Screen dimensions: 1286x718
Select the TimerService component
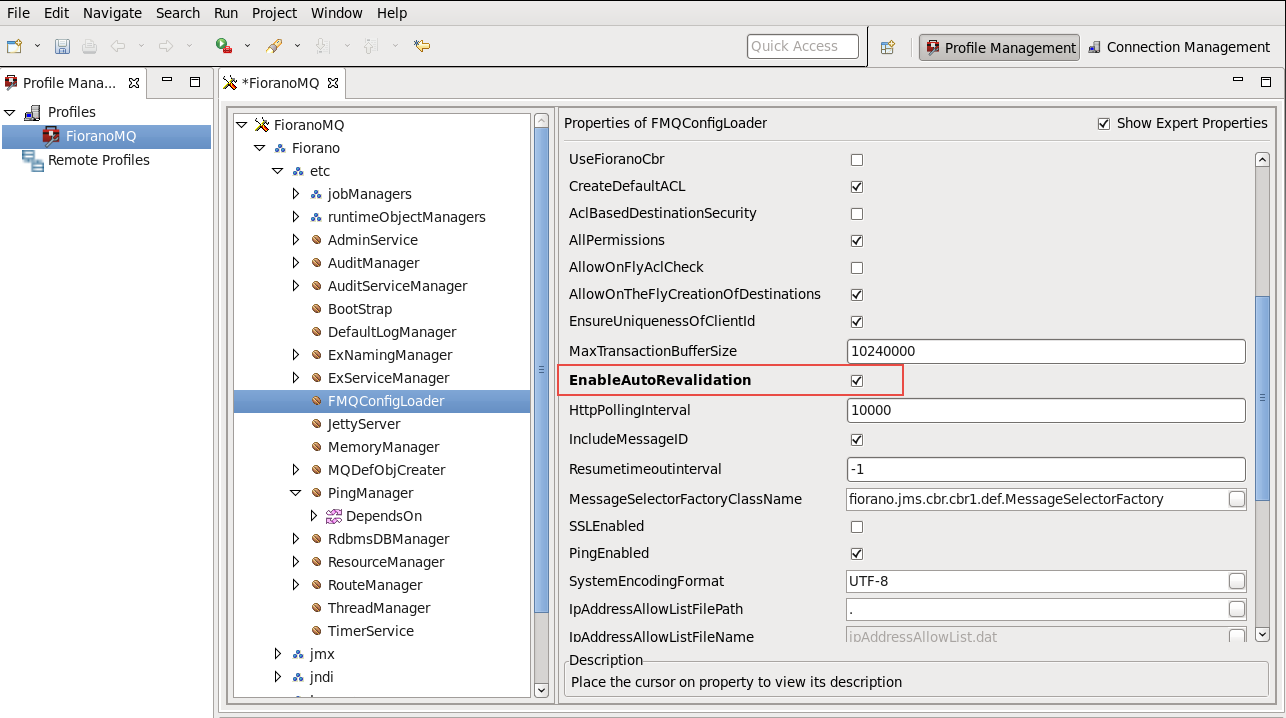370,631
